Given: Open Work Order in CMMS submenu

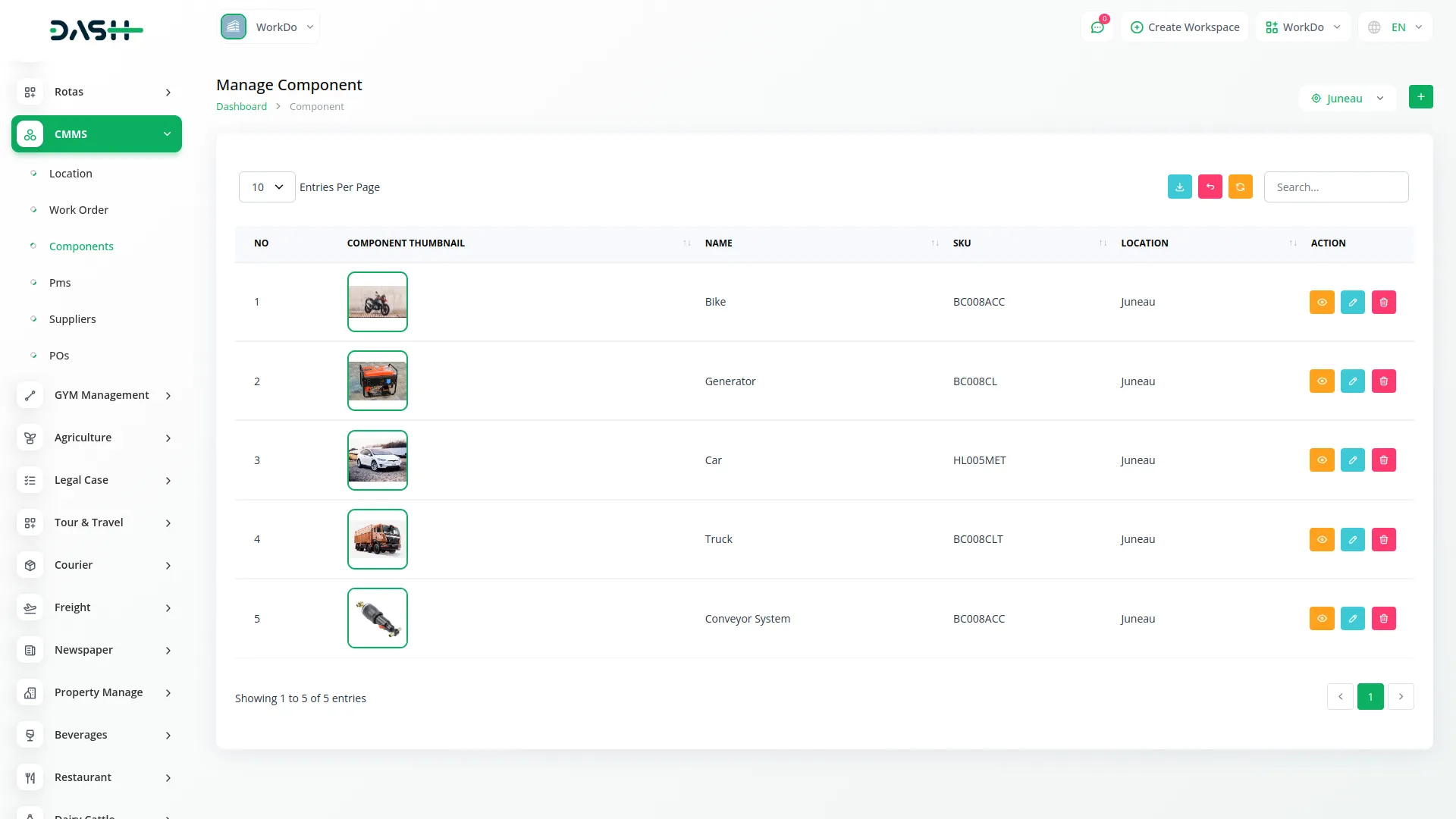Looking at the screenshot, I should click(79, 210).
